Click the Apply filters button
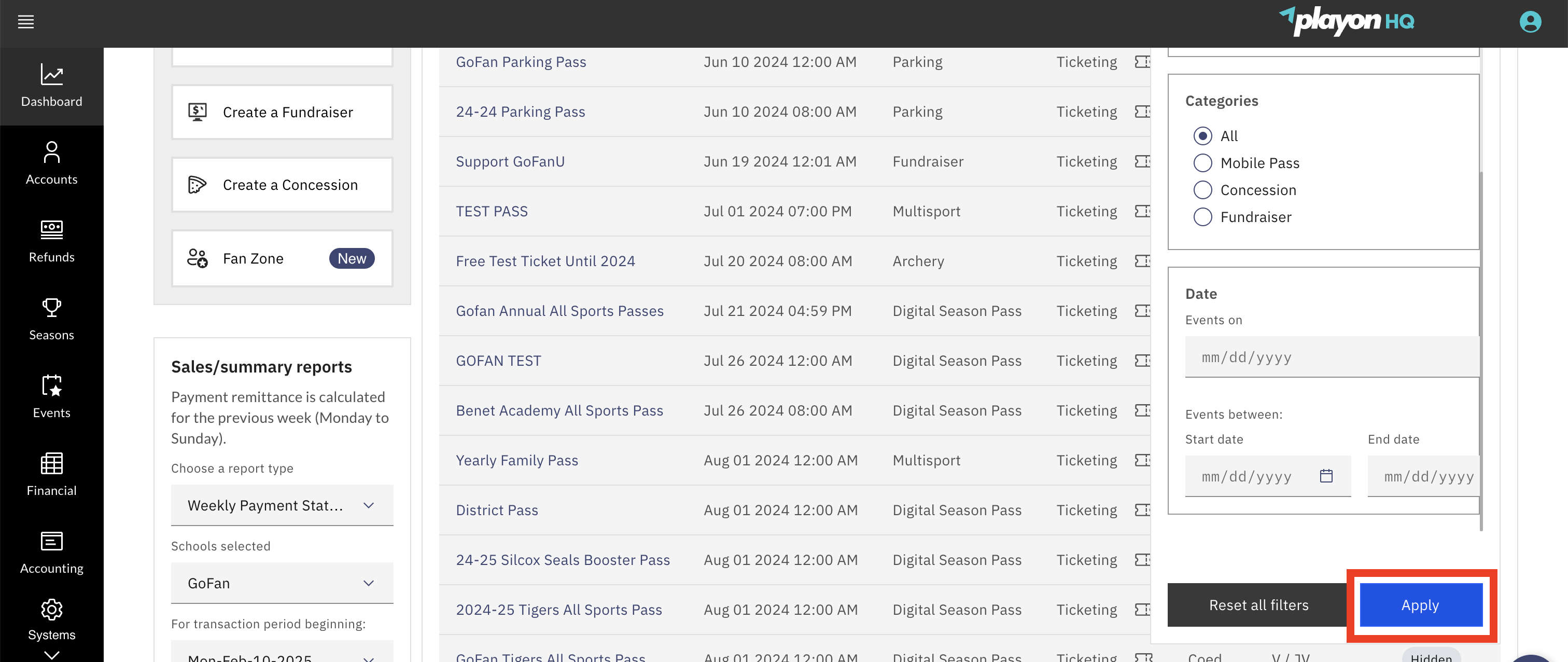1568x662 pixels. pos(1421,605)
